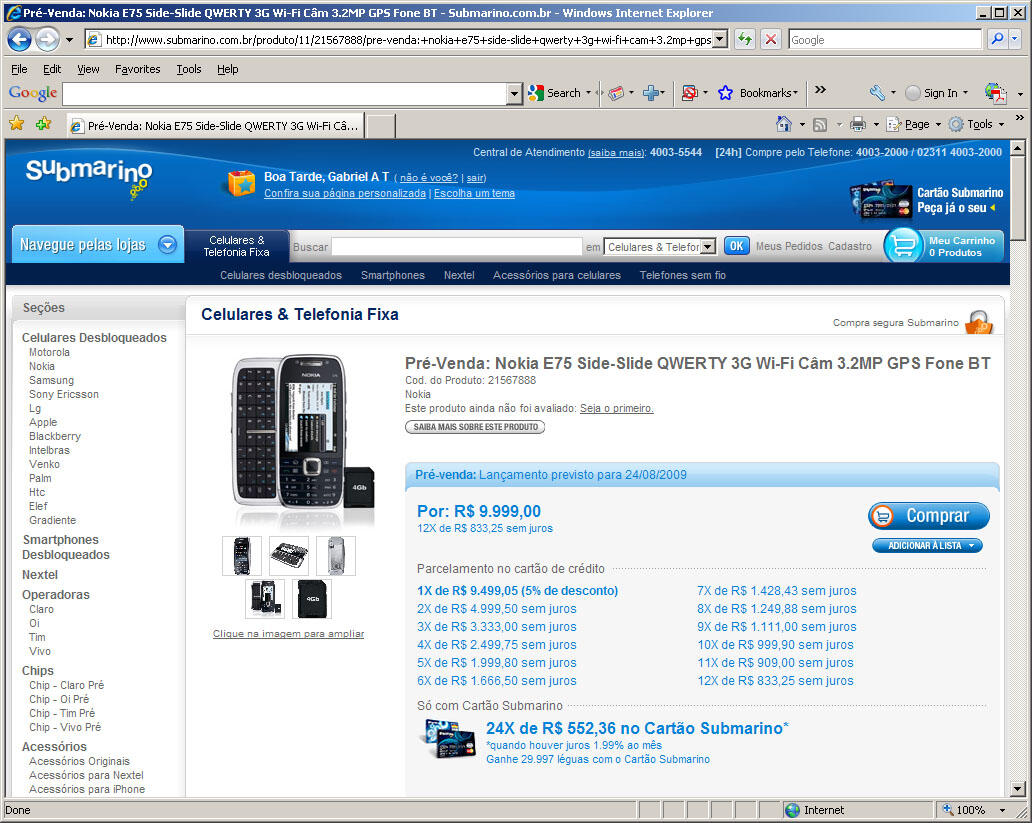Click the Blackberry link in sidebar

coord(55,436)
